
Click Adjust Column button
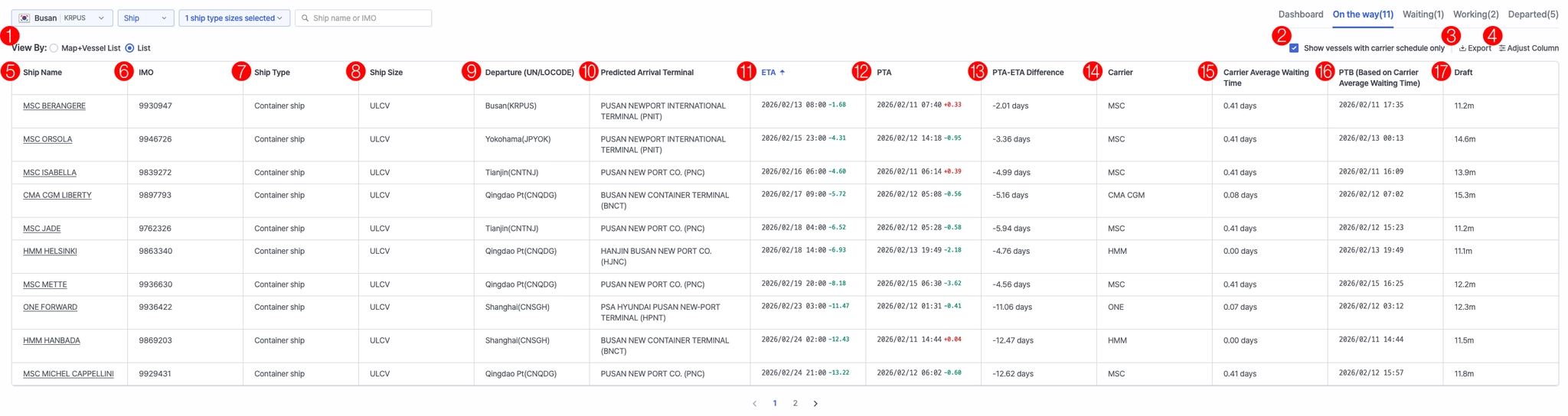point(1528,48)
